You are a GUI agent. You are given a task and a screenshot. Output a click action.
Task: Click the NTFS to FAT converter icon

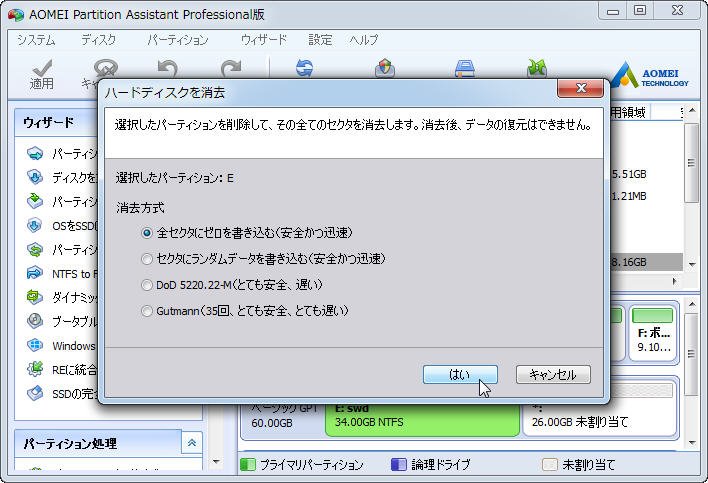(35, 273)
